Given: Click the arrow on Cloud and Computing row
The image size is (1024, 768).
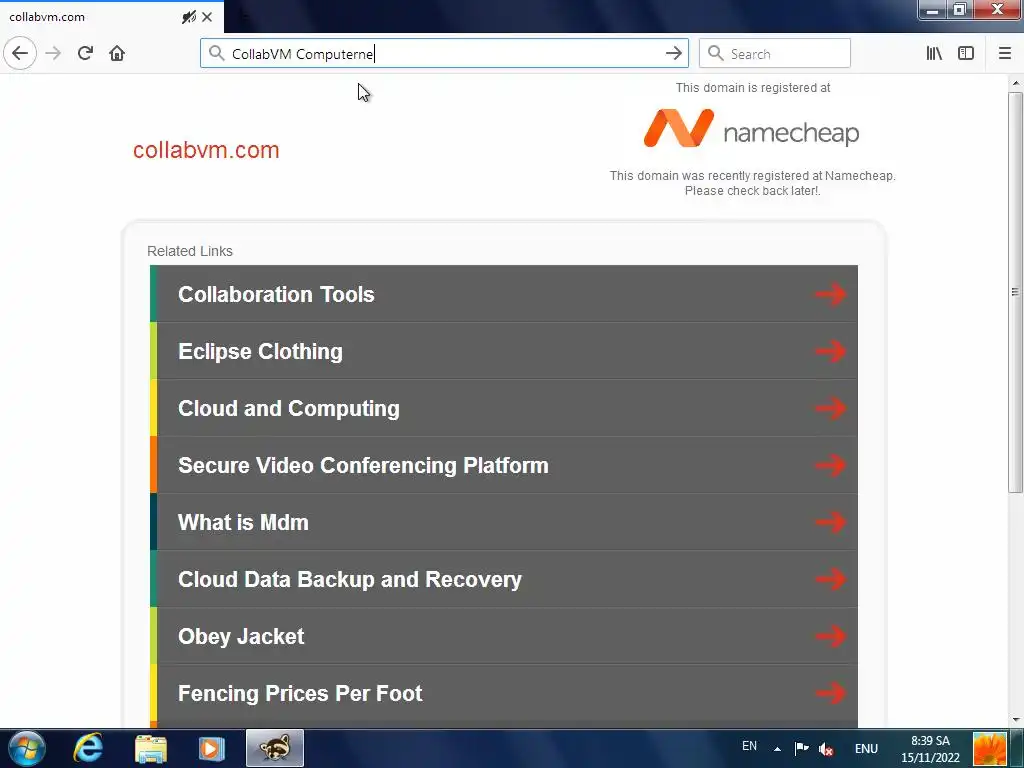Looking at the screenshot, I should [831, 408].
